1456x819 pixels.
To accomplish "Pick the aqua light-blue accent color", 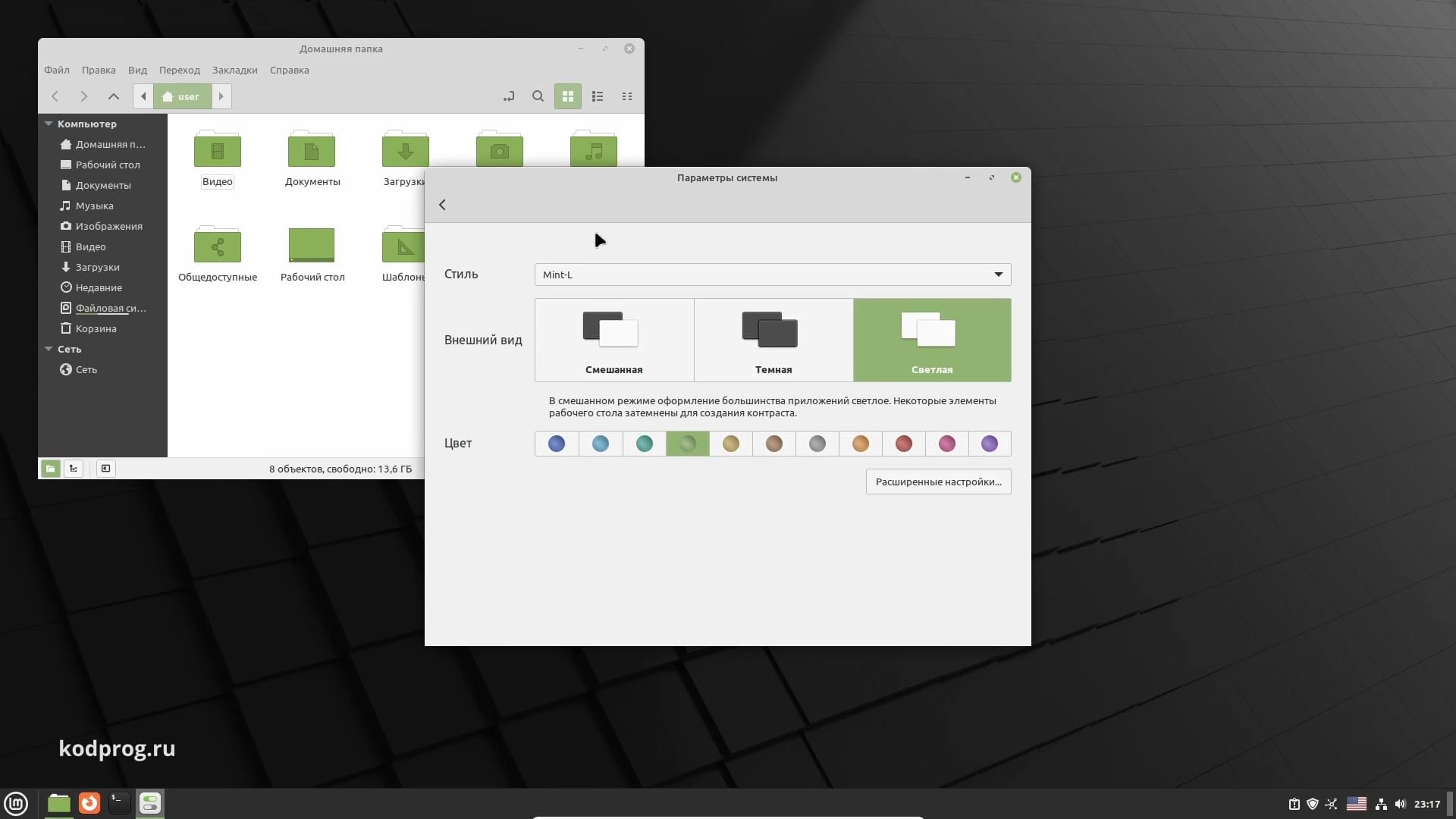I will pyautogui.click(x=601, y=444).
